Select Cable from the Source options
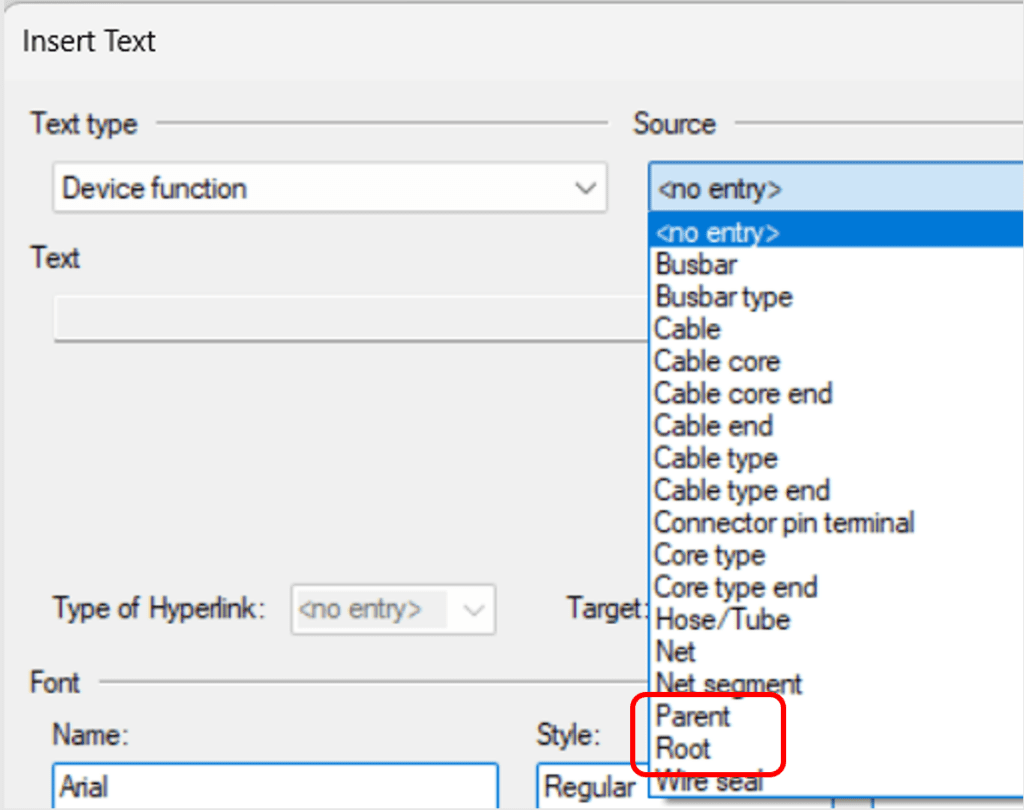Viewport: 1024px width, 810px height. (686, 329)
